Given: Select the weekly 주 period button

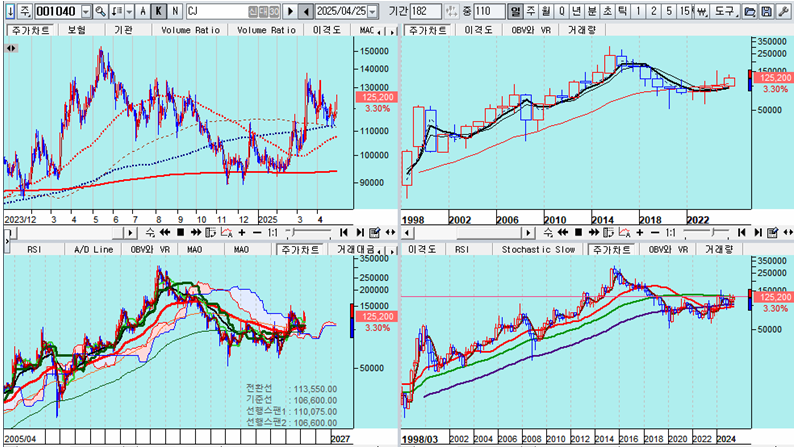Looking at the screenshot, I should (530, 11).
